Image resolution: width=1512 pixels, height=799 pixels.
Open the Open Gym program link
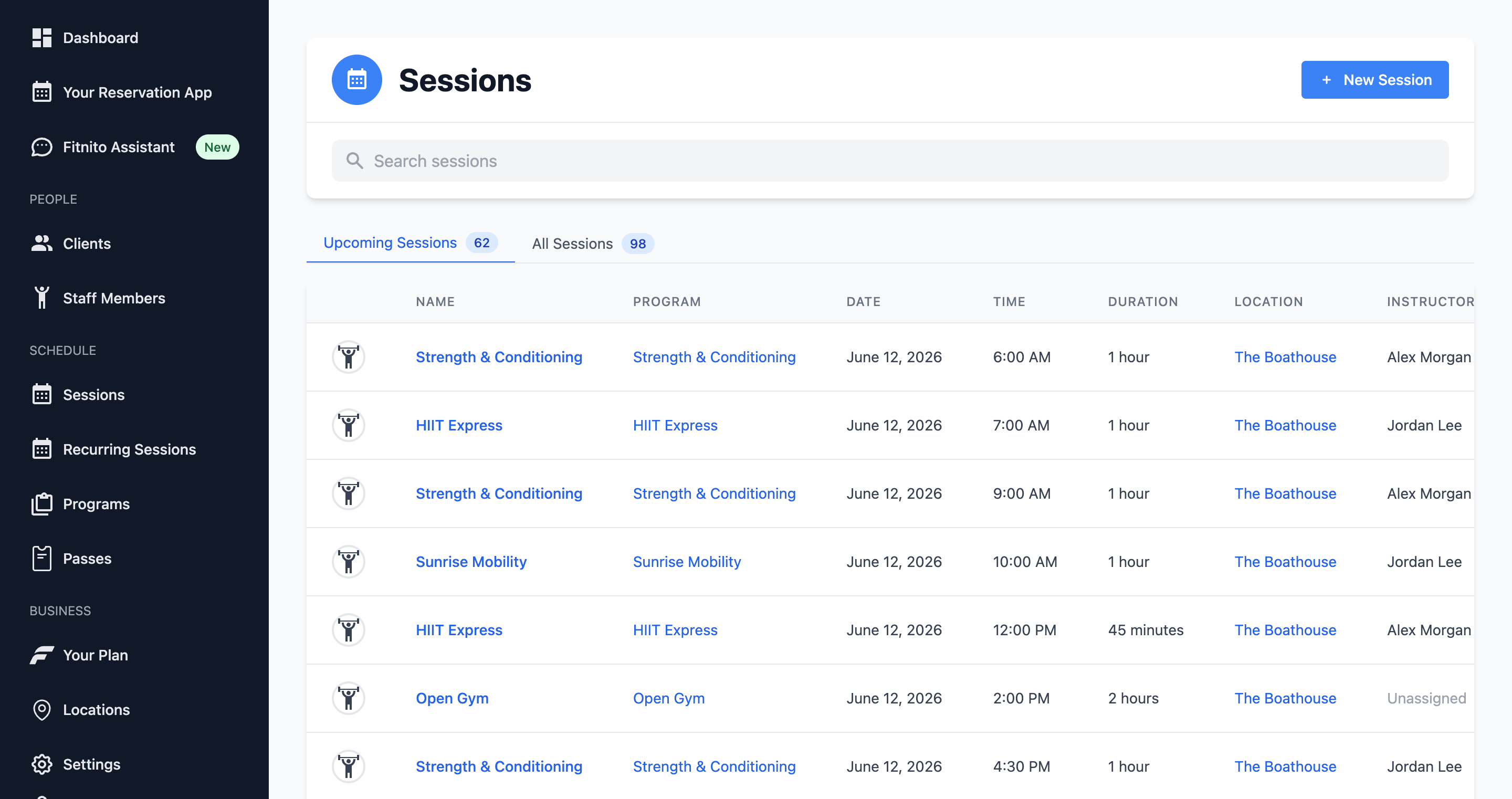point(668,698)
